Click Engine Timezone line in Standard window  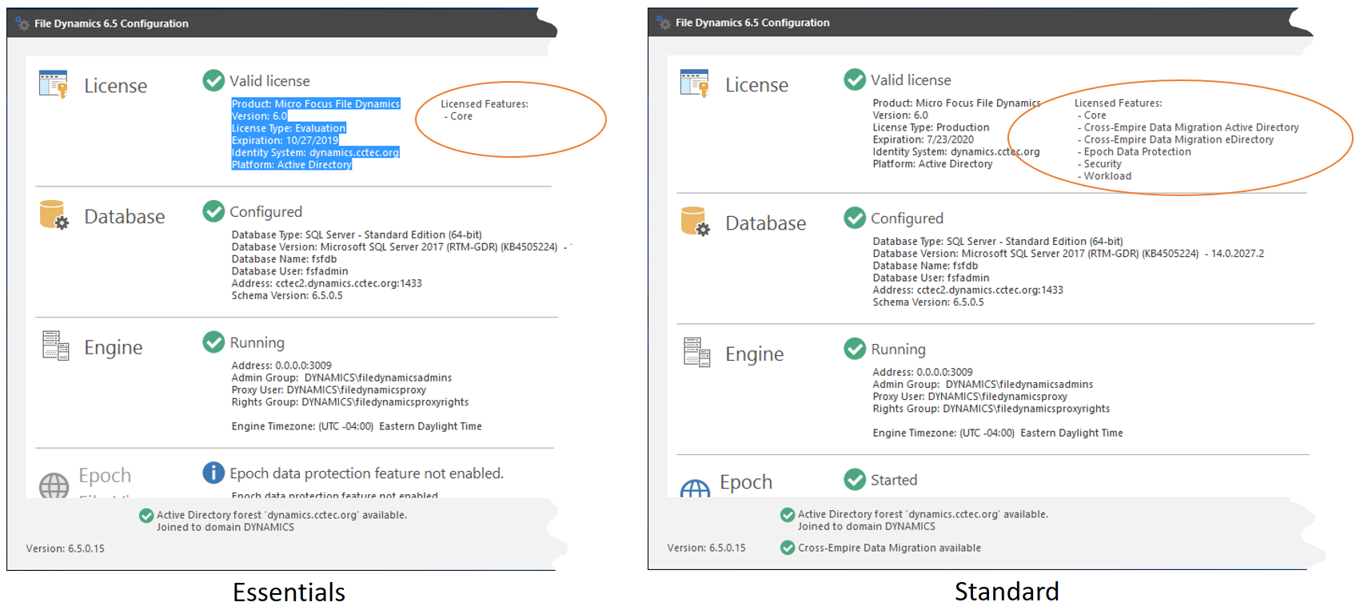point(998,433)
